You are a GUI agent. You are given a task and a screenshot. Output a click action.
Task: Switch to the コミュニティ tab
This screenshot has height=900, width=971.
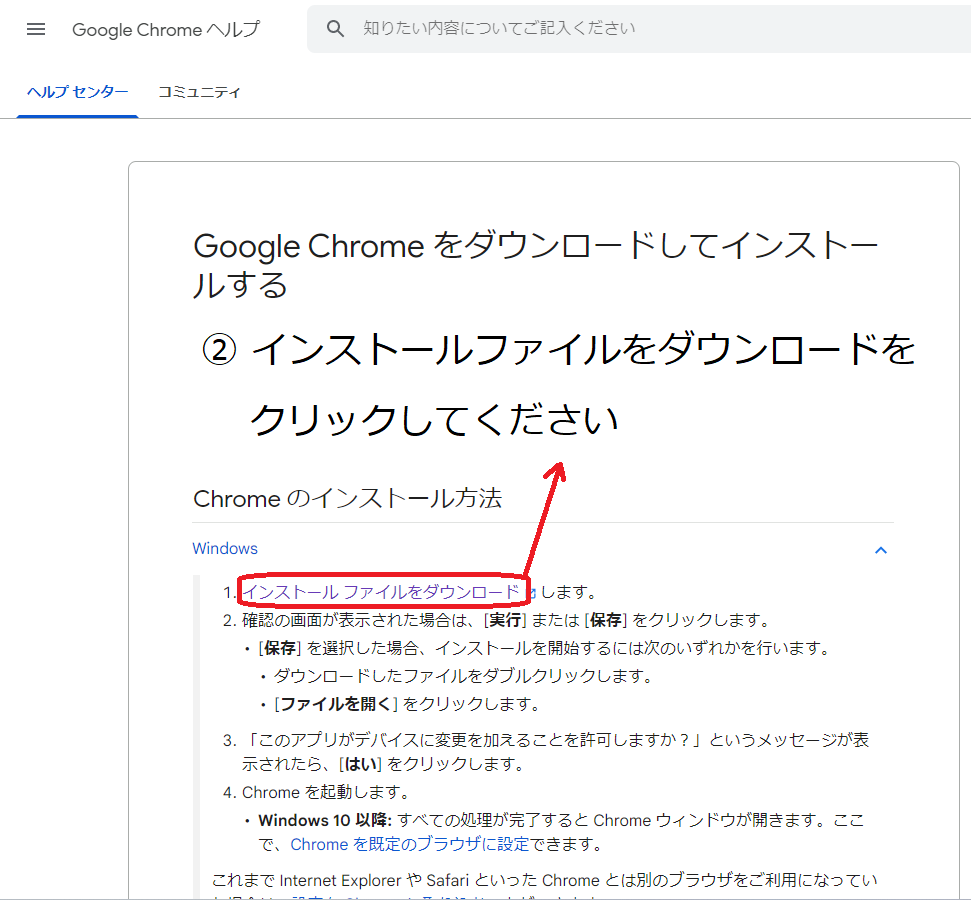[x=199, y=92]
